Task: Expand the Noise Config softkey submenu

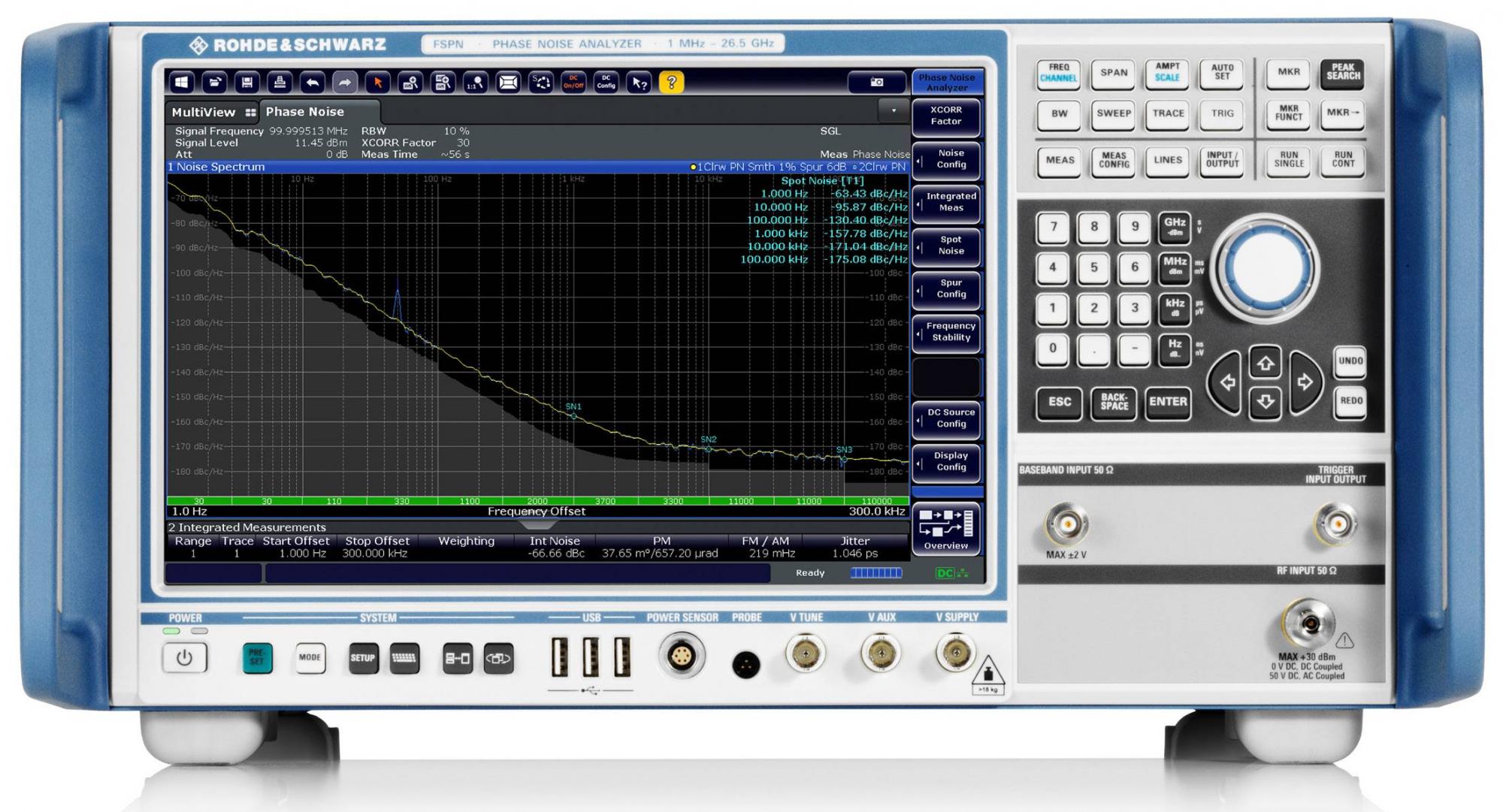Action: 947,159
